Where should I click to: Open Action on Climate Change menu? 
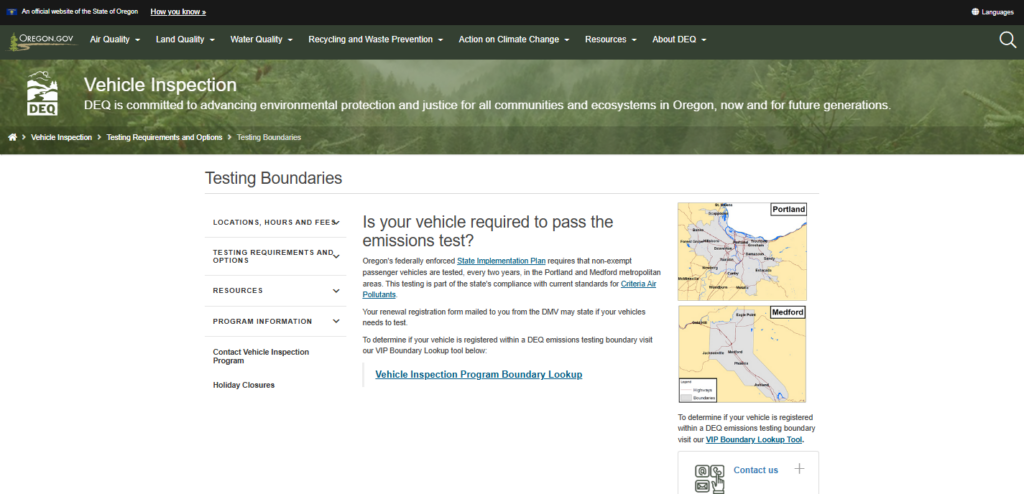pos(513,40)
